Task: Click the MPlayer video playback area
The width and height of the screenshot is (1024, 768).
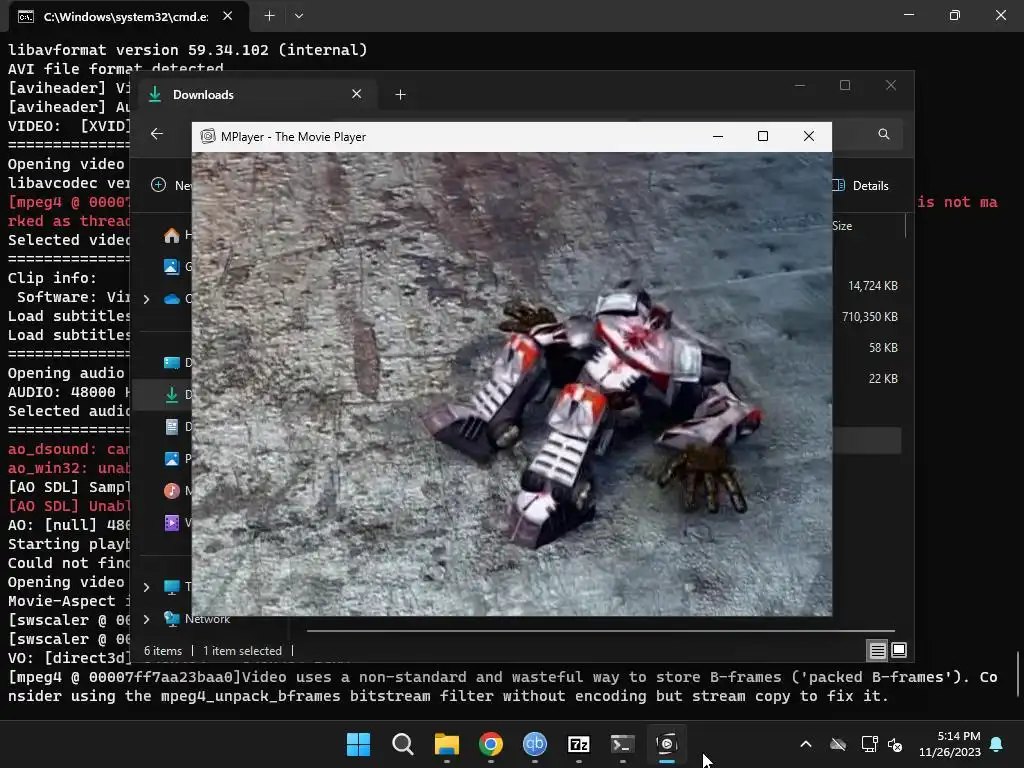Action: 512,384
